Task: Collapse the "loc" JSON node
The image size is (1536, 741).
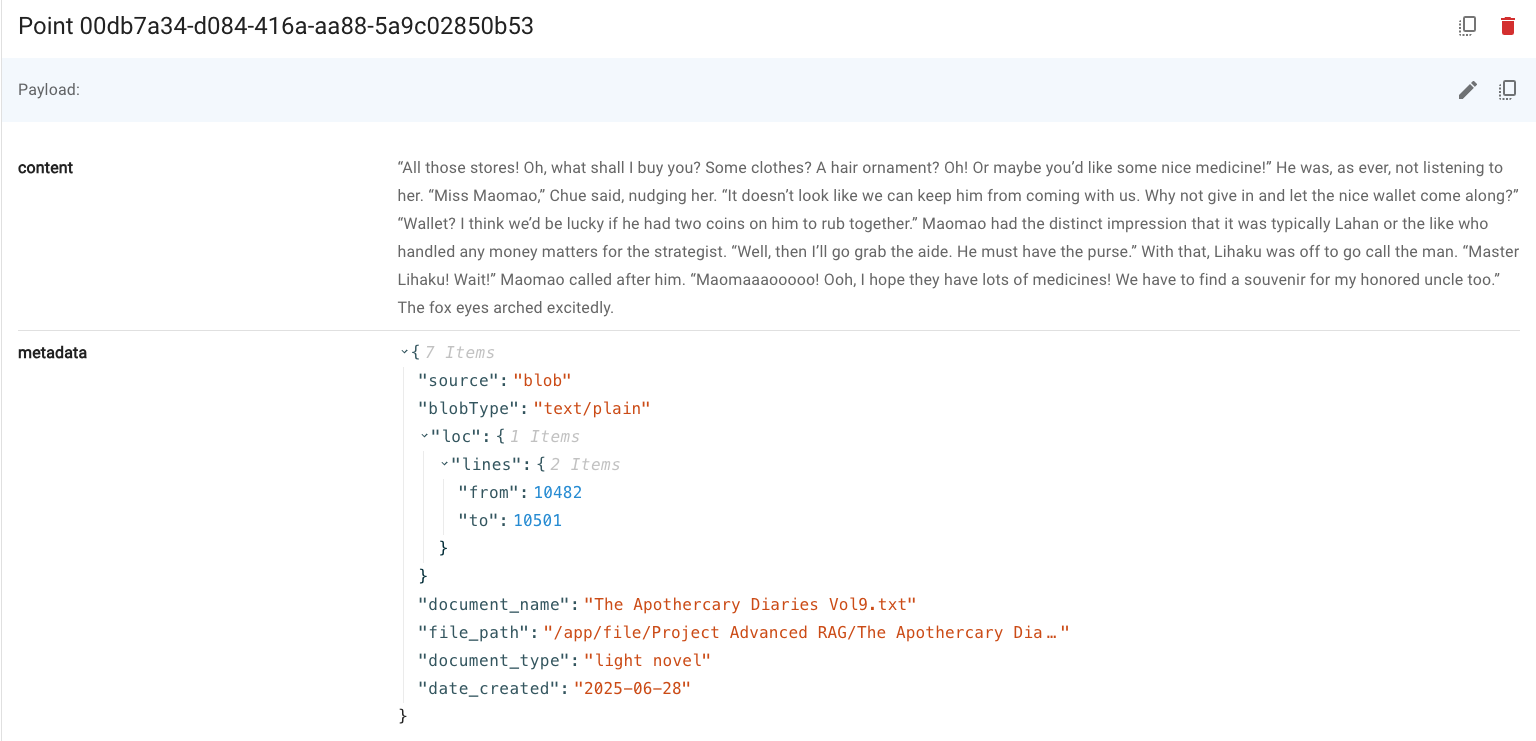Action: 424,436
